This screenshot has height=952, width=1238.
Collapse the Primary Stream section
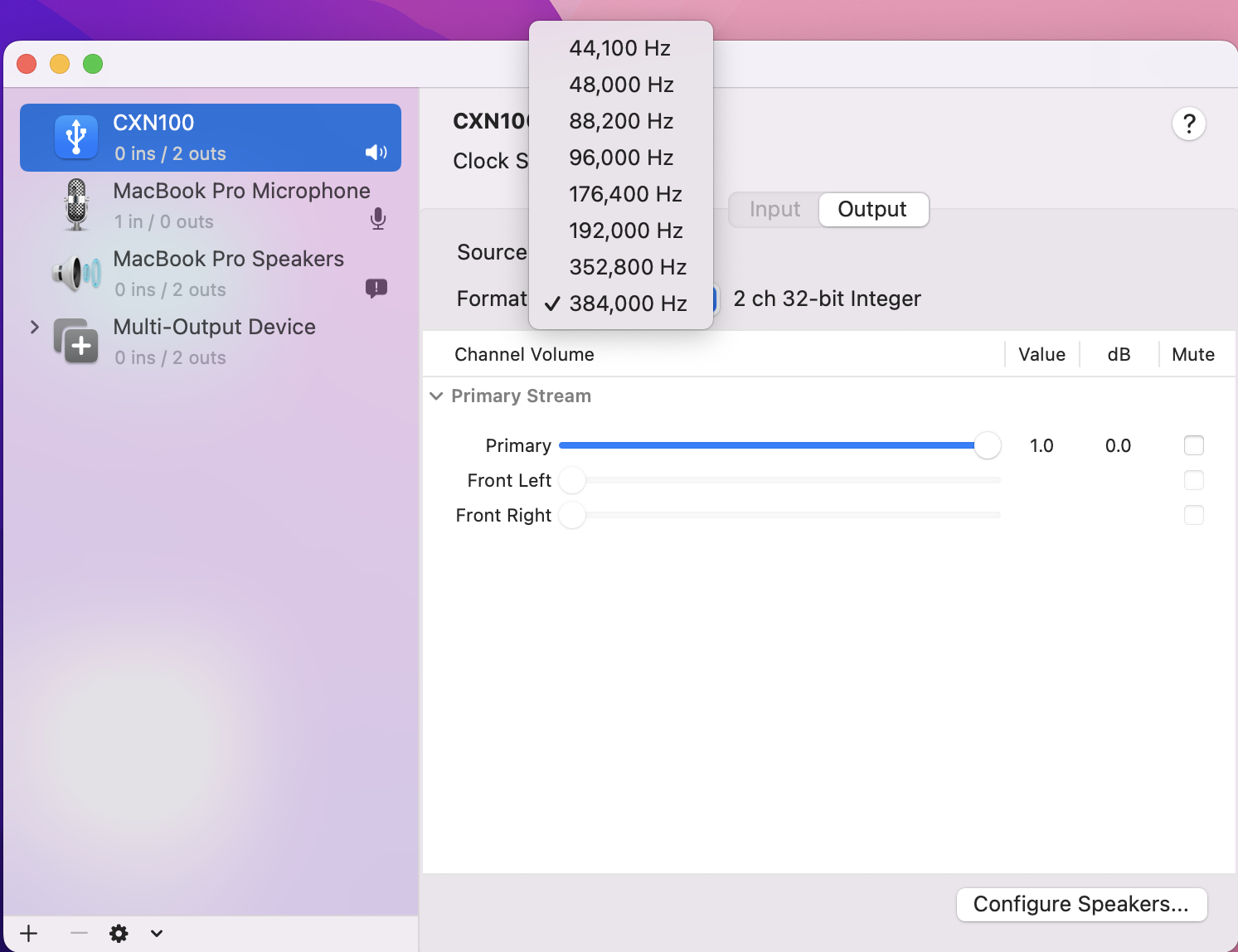coord(437,396)
